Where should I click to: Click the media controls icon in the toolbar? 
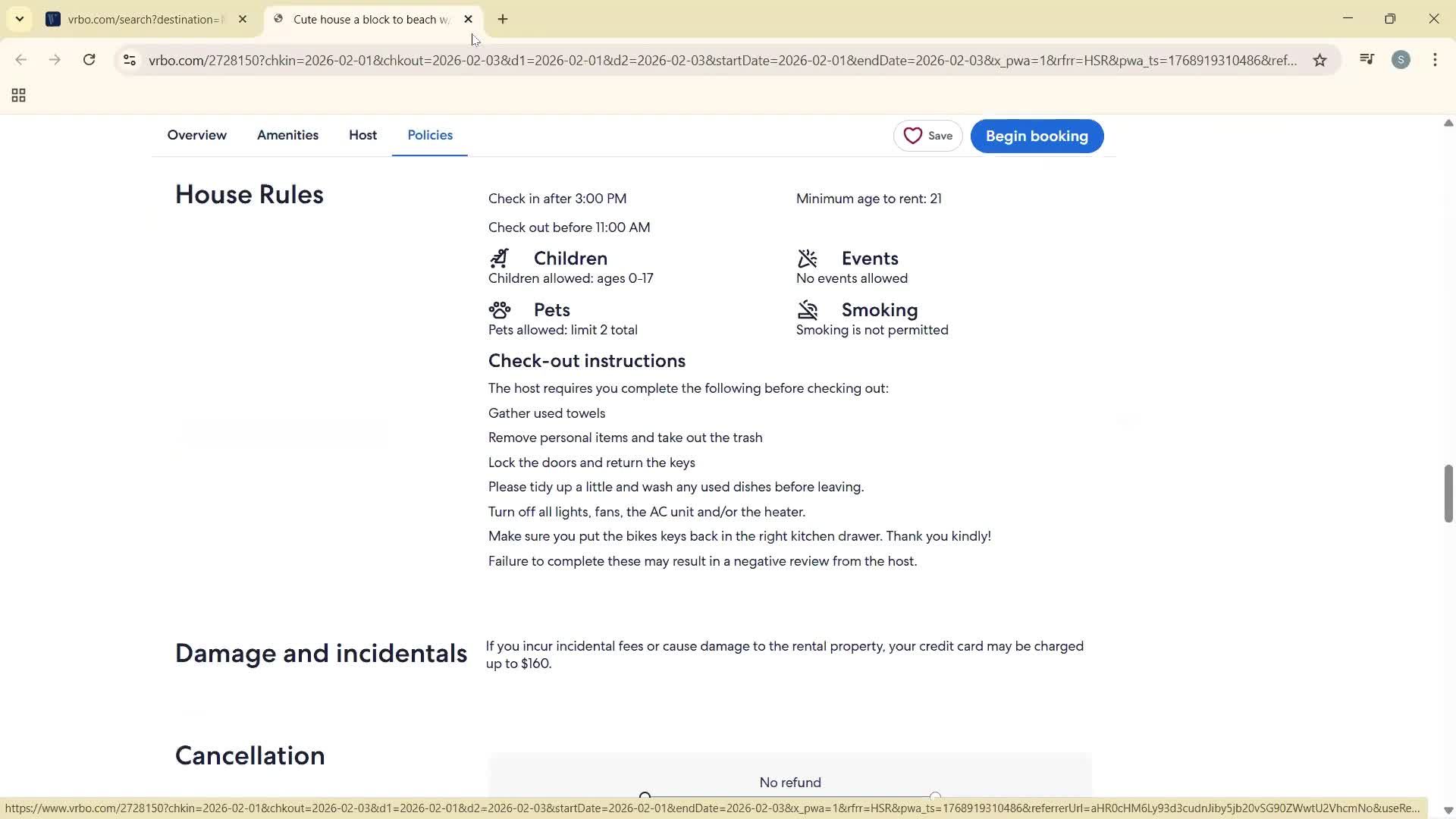pyautogui.click(x=1367, y=59)
